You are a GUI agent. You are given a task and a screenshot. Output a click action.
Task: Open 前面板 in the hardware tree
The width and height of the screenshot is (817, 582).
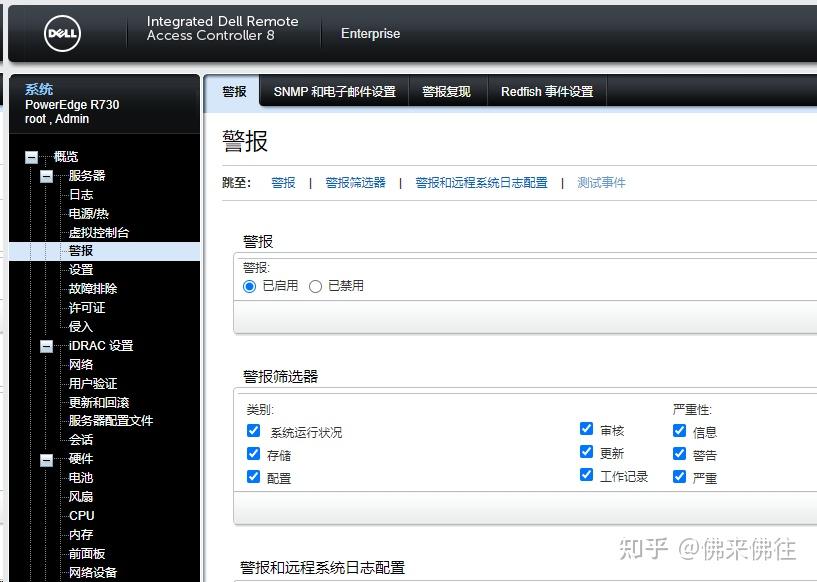(x=87, y=554)
